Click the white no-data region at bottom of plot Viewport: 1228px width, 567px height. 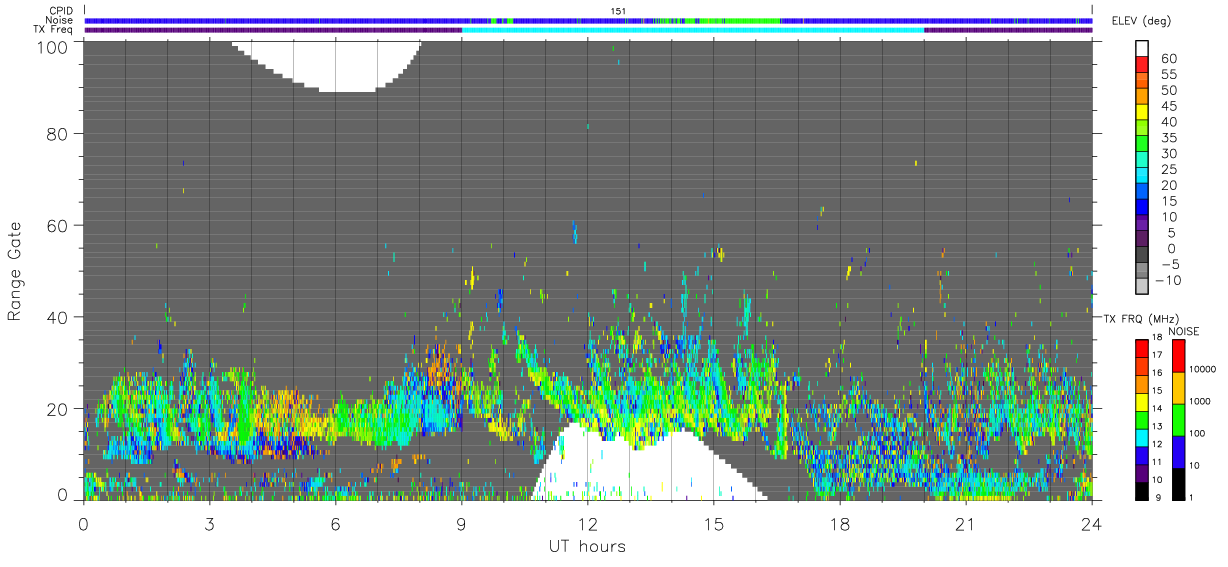tap(640, 468)
